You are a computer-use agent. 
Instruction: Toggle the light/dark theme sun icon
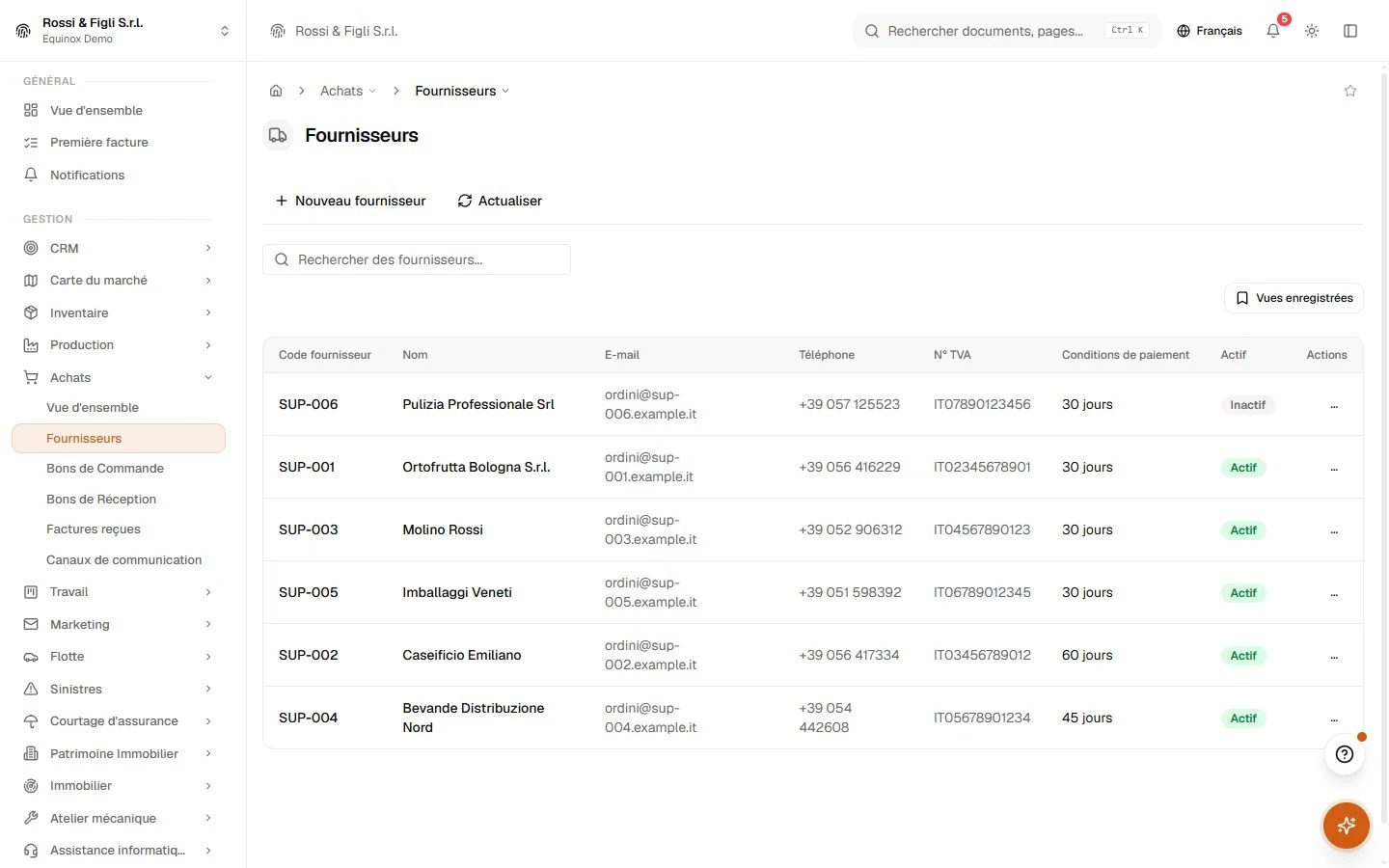(x=1312, y=31)
